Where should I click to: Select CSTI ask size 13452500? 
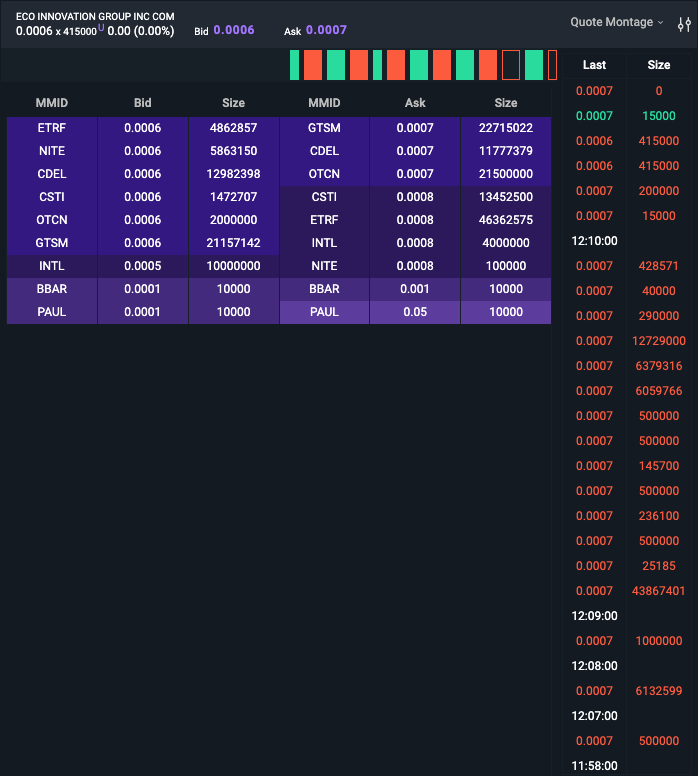(x=506, y=197)
